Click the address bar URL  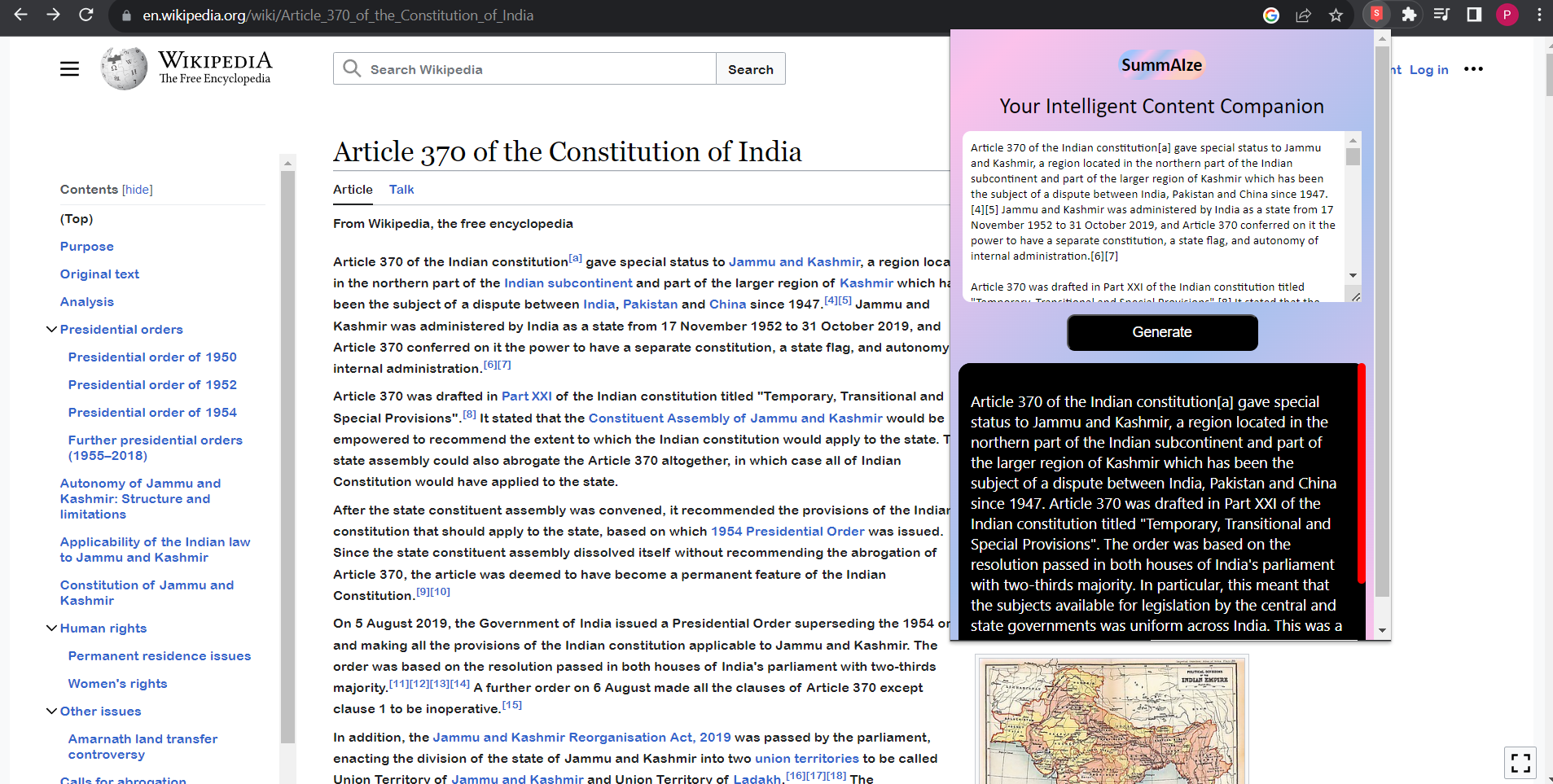[338, 15]
